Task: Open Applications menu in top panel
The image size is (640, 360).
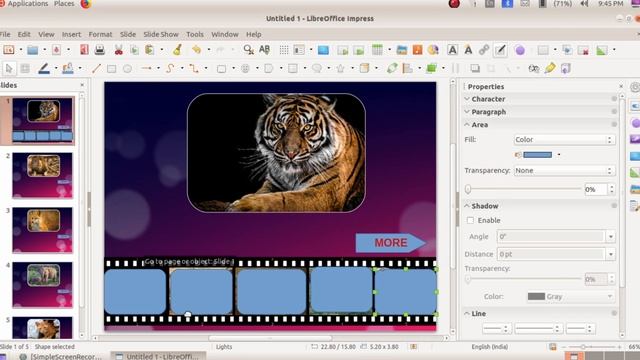Action: (x=28, y=4)
